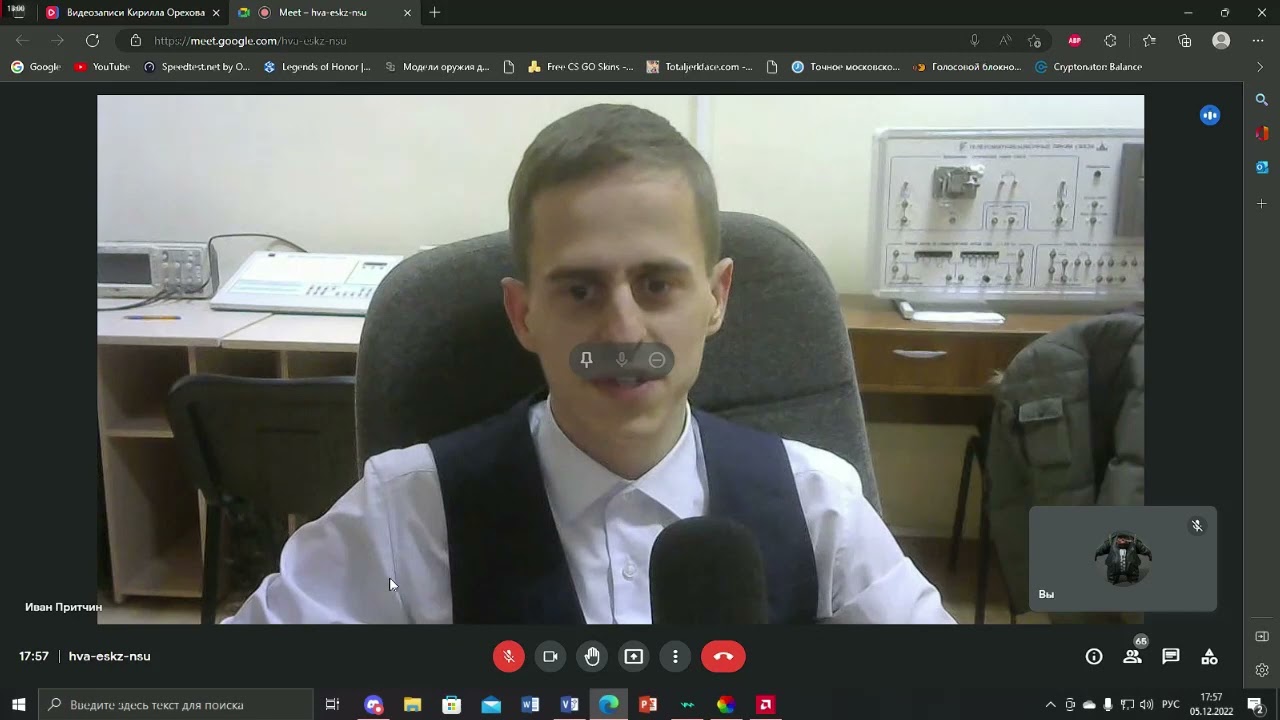Screen dimensions: 1280x720
Task: Open microphone permission icon in the address bar
Action: click(x=974, y=41)
